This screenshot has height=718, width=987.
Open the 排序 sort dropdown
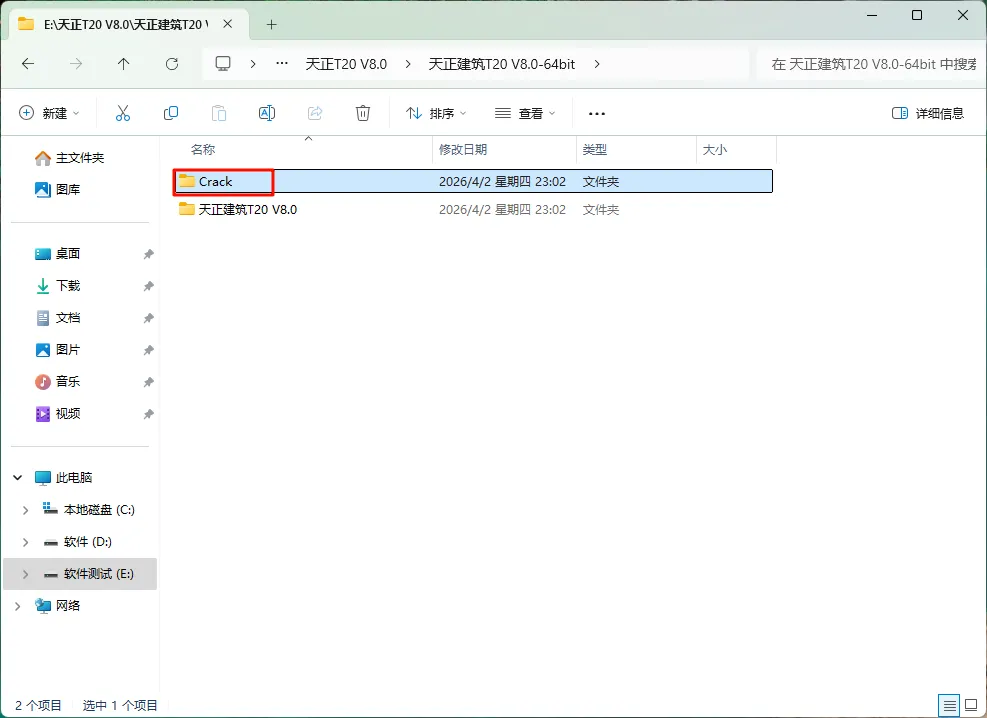436,113
